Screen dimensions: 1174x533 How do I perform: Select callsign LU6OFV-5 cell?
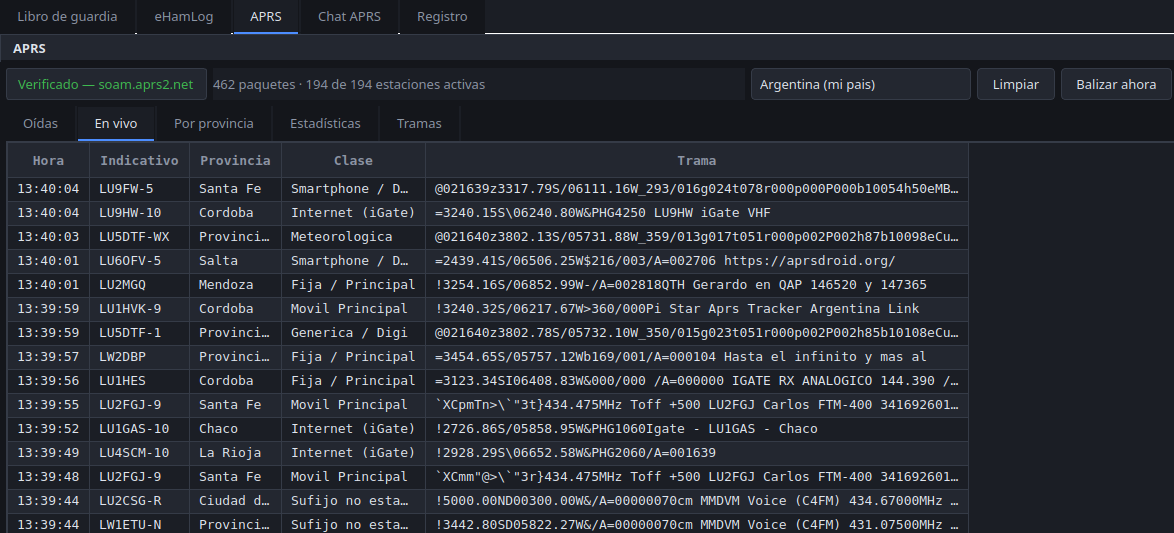tap(139, 261)
